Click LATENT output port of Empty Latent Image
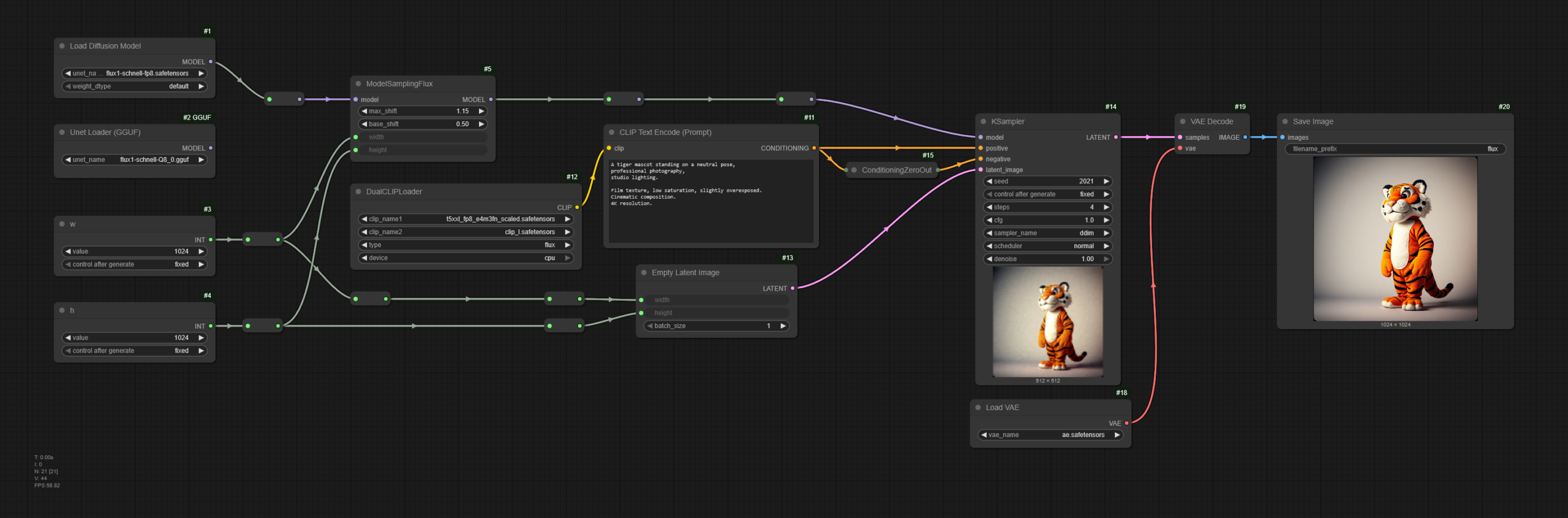1568x518 pixels. (x=793, y=288)
